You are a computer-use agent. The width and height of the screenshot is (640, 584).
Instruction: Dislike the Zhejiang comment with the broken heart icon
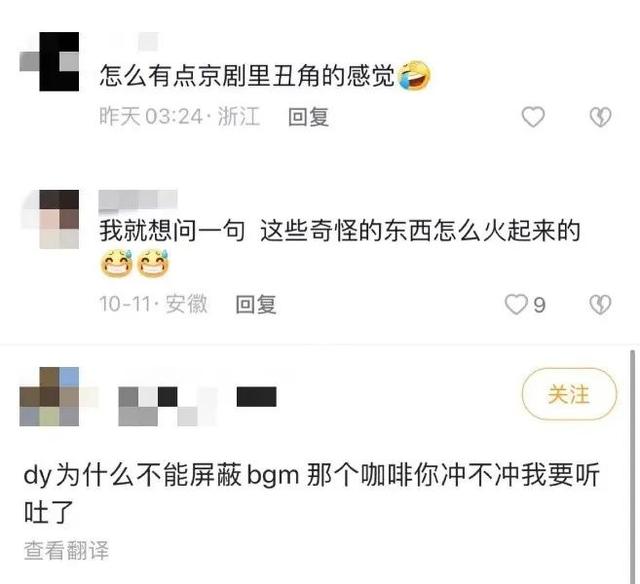[600, 117]
